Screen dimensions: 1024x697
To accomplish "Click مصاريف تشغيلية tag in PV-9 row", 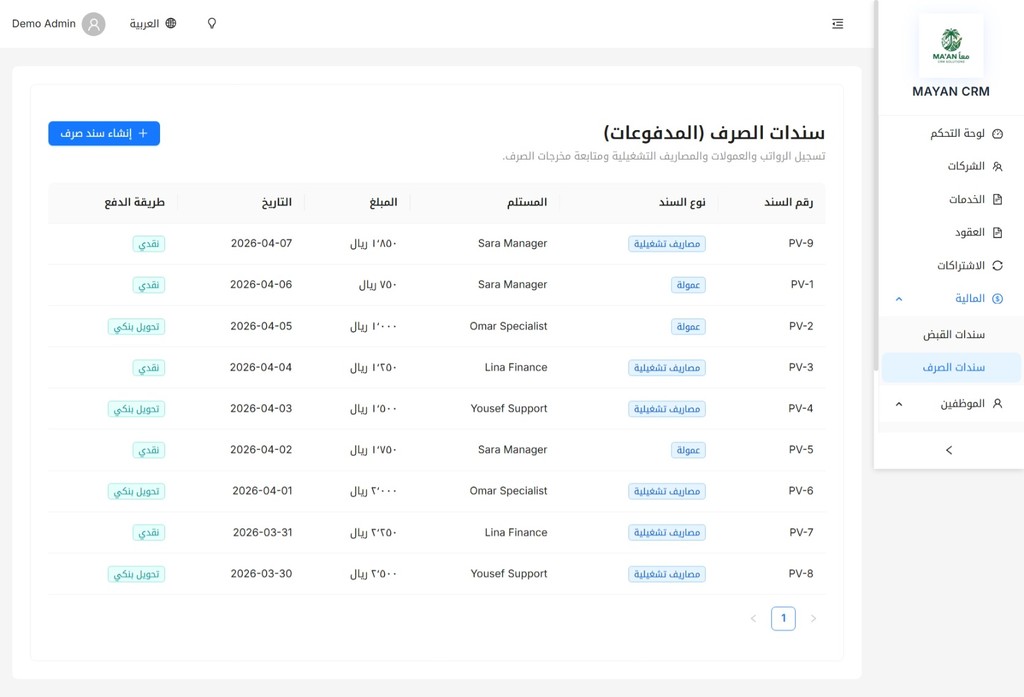I will 667,244.
